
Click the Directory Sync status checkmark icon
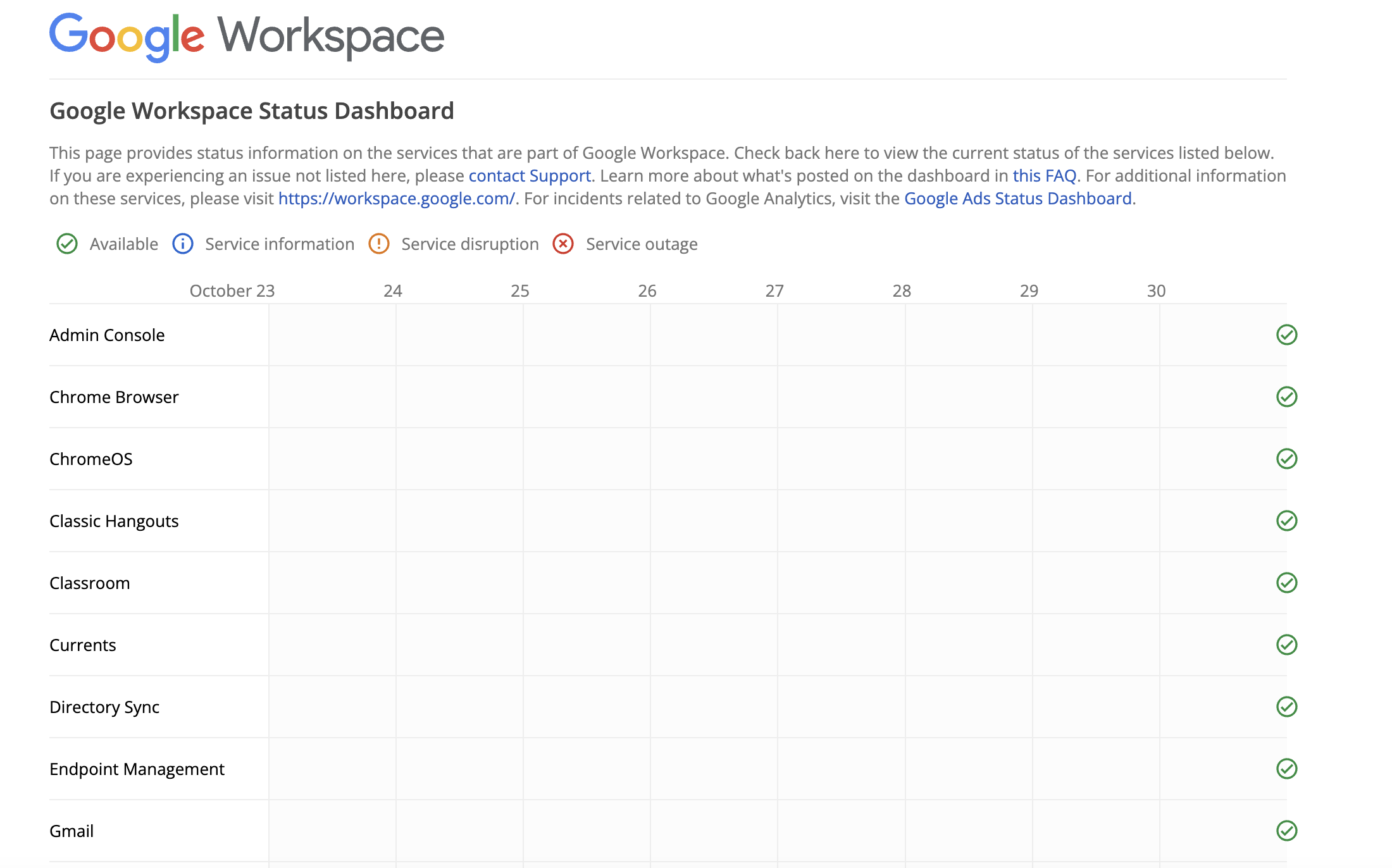(x=1286, y=707)
